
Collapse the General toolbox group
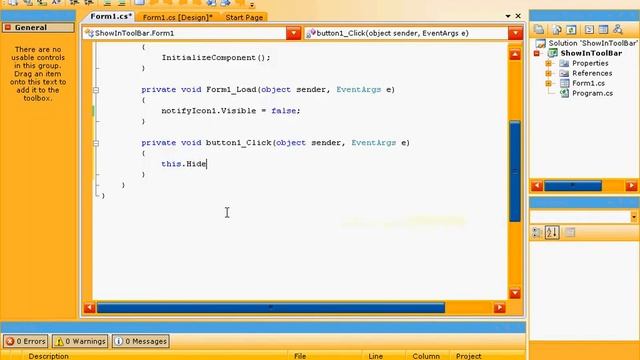[8, 27]
